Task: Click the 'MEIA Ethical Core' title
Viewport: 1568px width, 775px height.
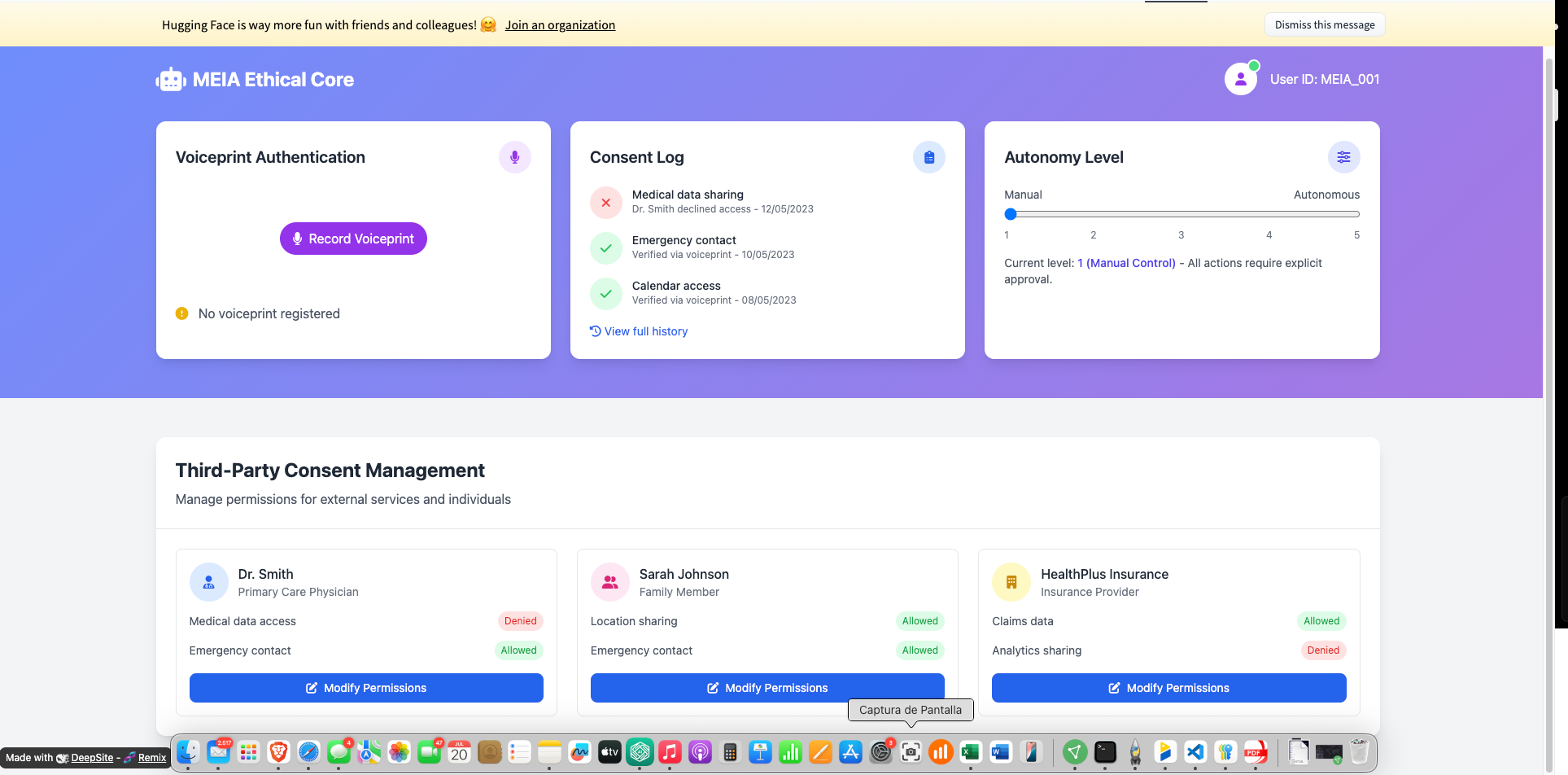Action: tap(273, 80)
